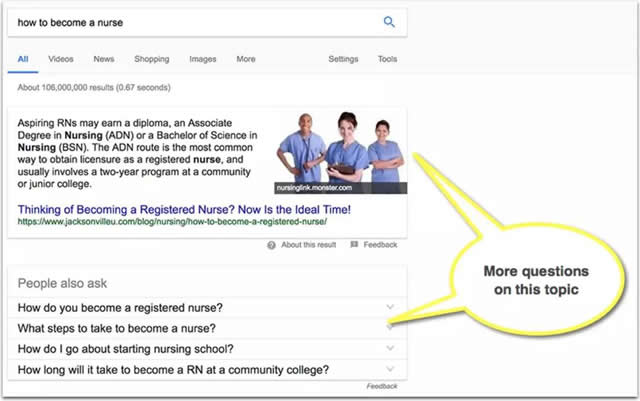The height and width of the screenshot is (401, 640).
Task: Expand "What steps to take to become a nurse?"
Action: click(x=390, y=328)
